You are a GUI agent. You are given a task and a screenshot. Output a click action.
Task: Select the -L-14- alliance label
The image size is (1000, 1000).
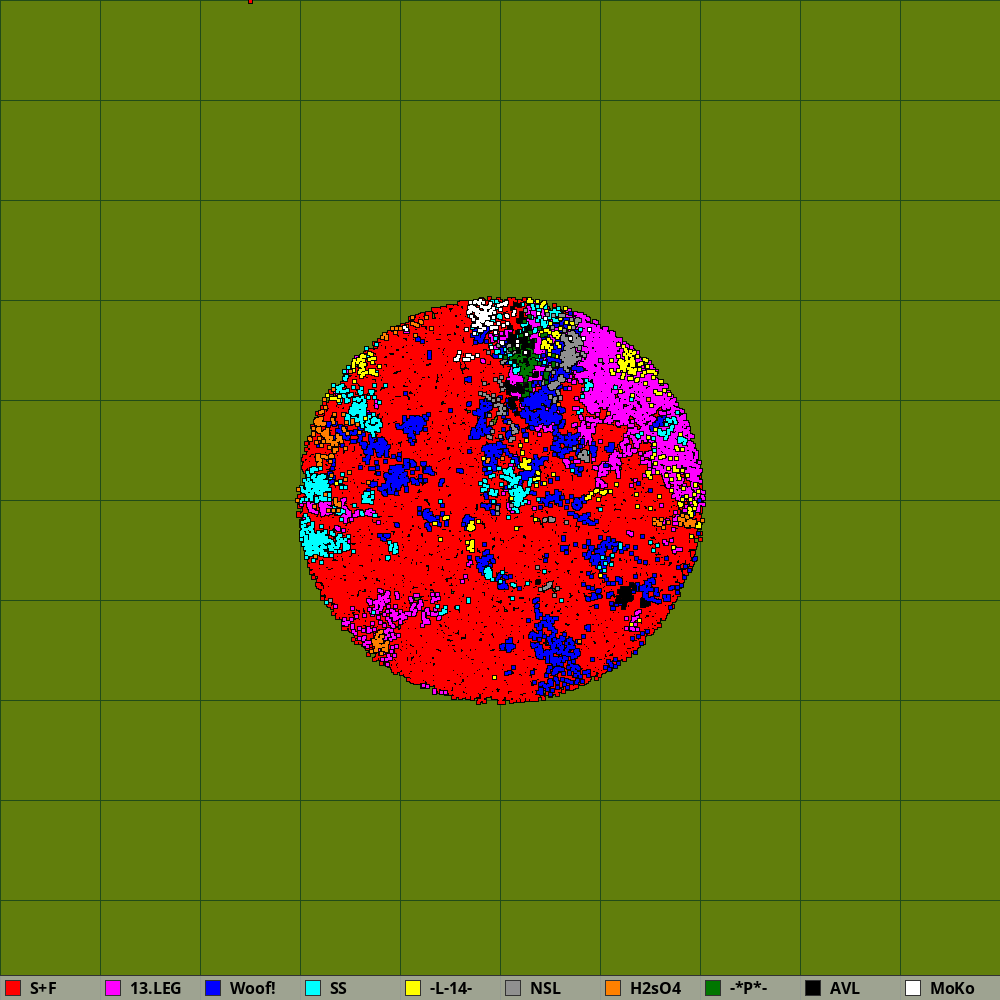pos(451,989)
